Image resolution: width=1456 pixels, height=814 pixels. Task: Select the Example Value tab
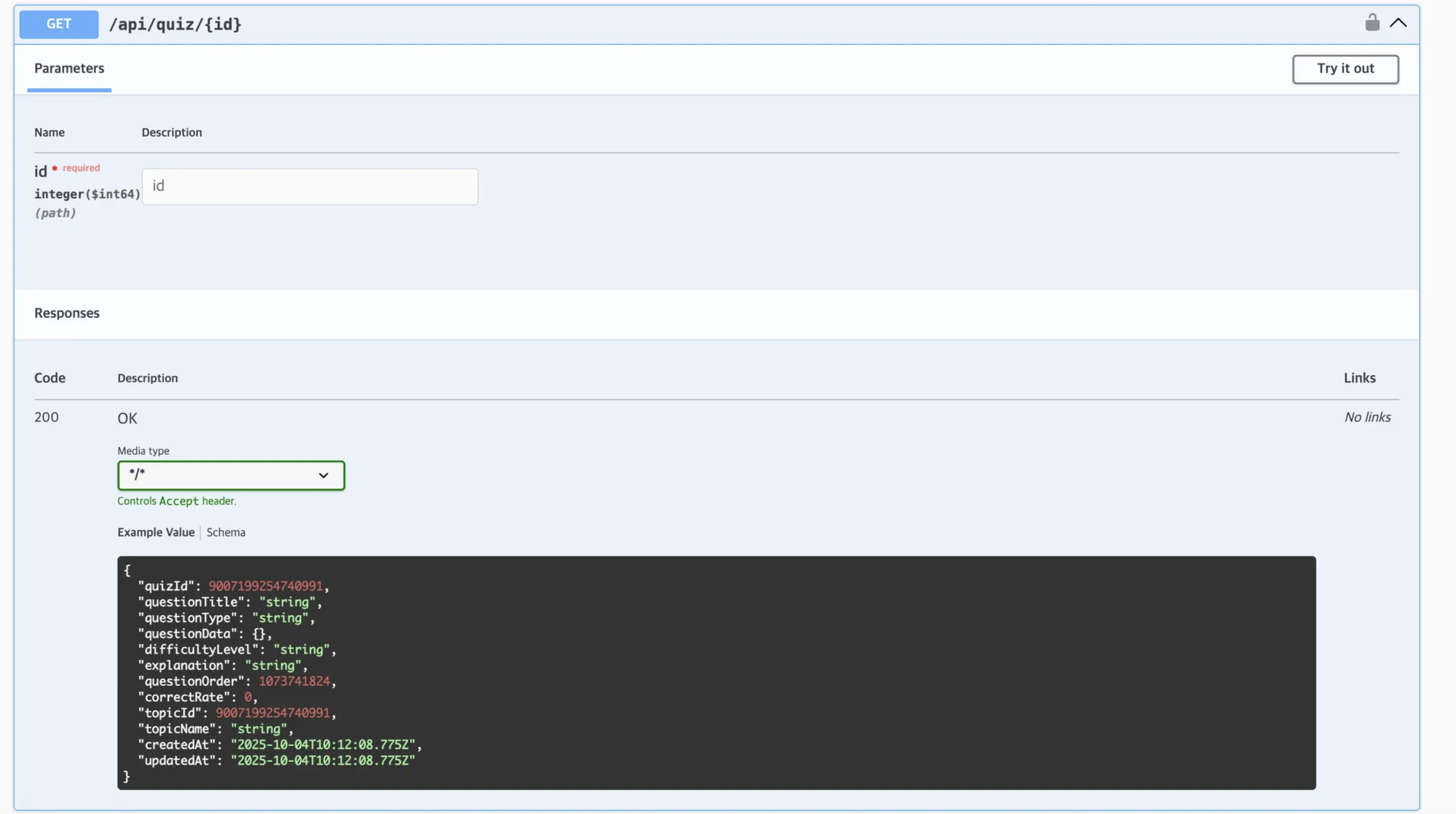point(155,532)
